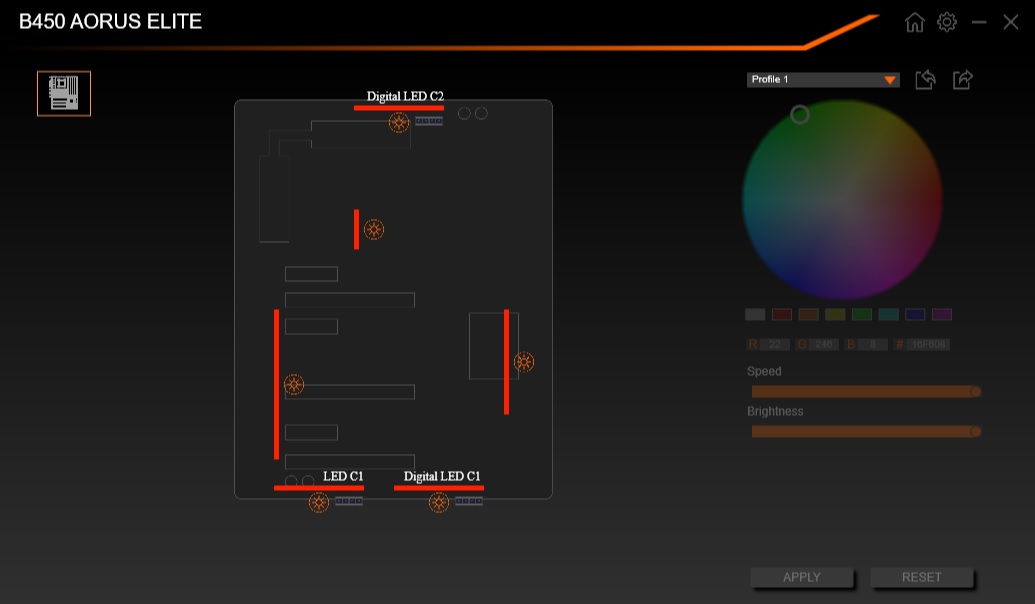Close the RGB Fusion window
The image size is (1035, 604).
click(1011, 22)
